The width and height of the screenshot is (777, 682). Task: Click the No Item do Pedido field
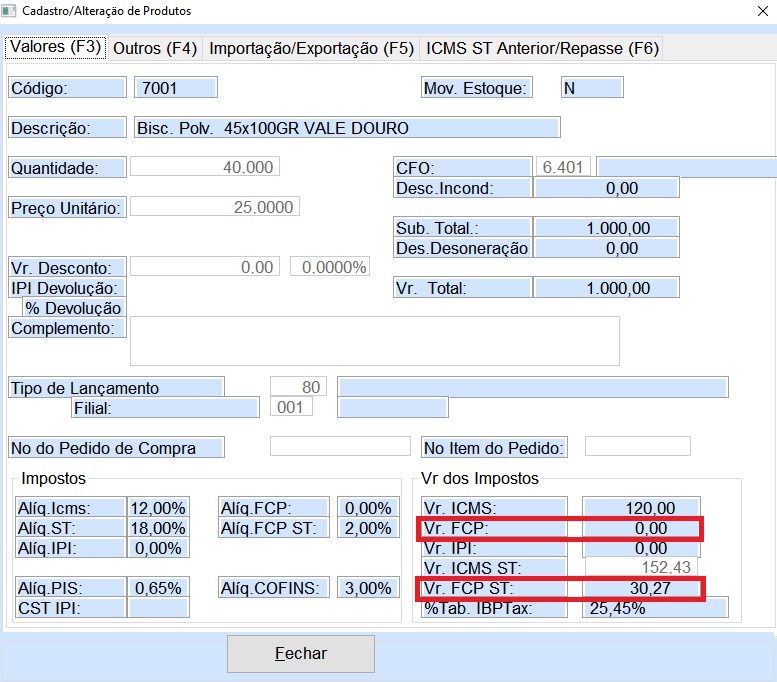tap(637, 447)
